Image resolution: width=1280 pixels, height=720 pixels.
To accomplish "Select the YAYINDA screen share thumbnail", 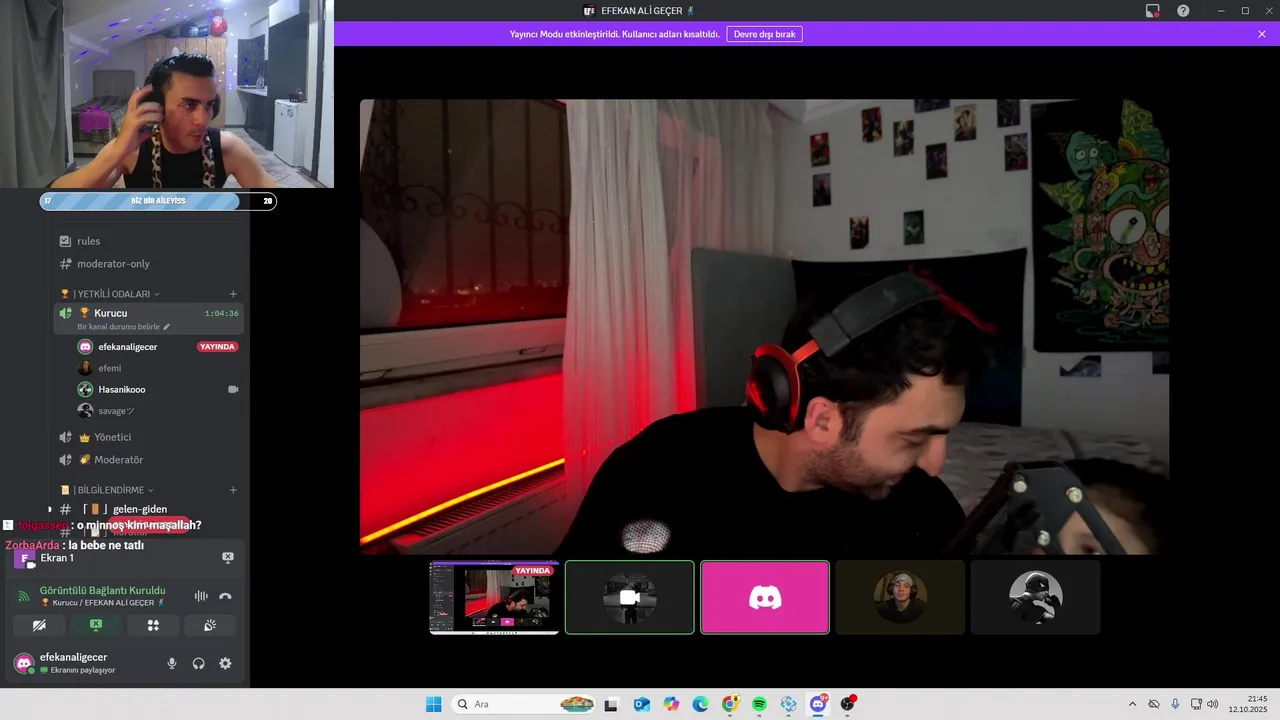I will (494, 597).
